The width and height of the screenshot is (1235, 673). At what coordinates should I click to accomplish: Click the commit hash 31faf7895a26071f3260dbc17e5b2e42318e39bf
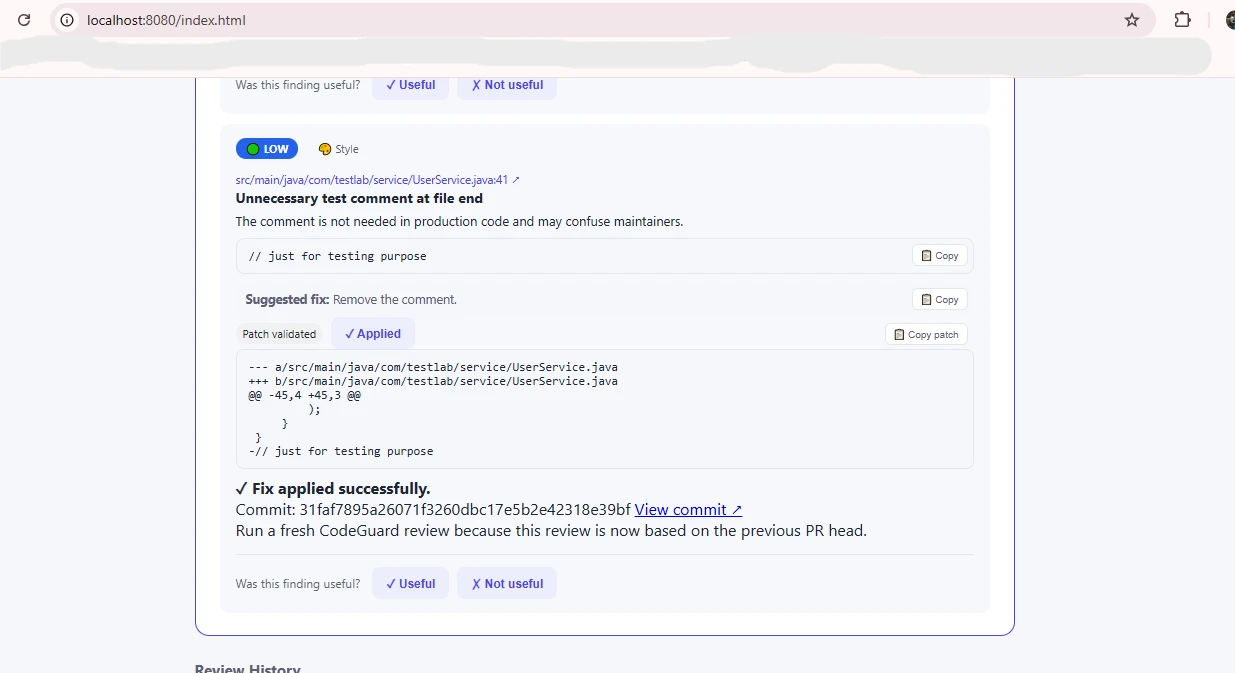click(465, 510)
